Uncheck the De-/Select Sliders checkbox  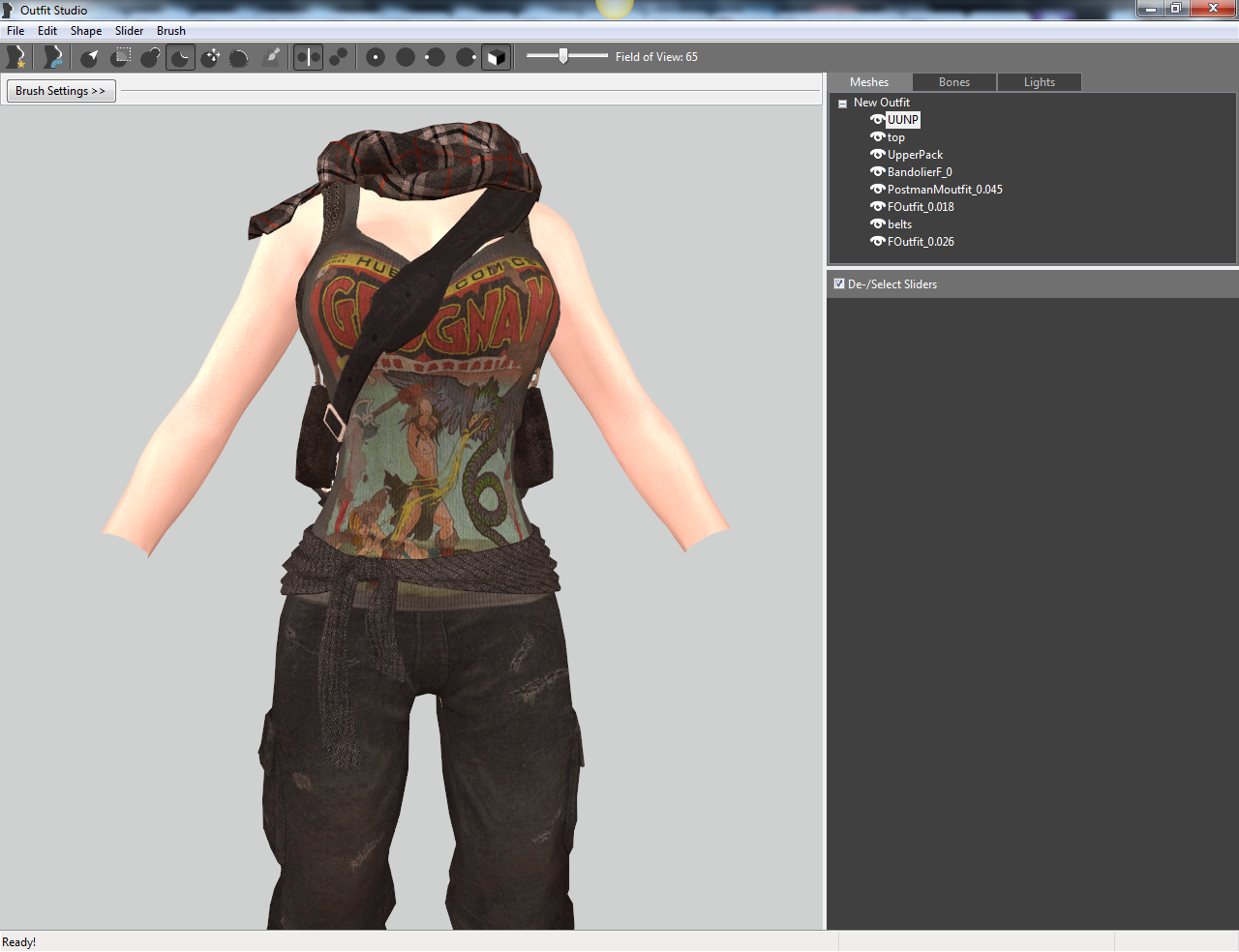[839, 283]
